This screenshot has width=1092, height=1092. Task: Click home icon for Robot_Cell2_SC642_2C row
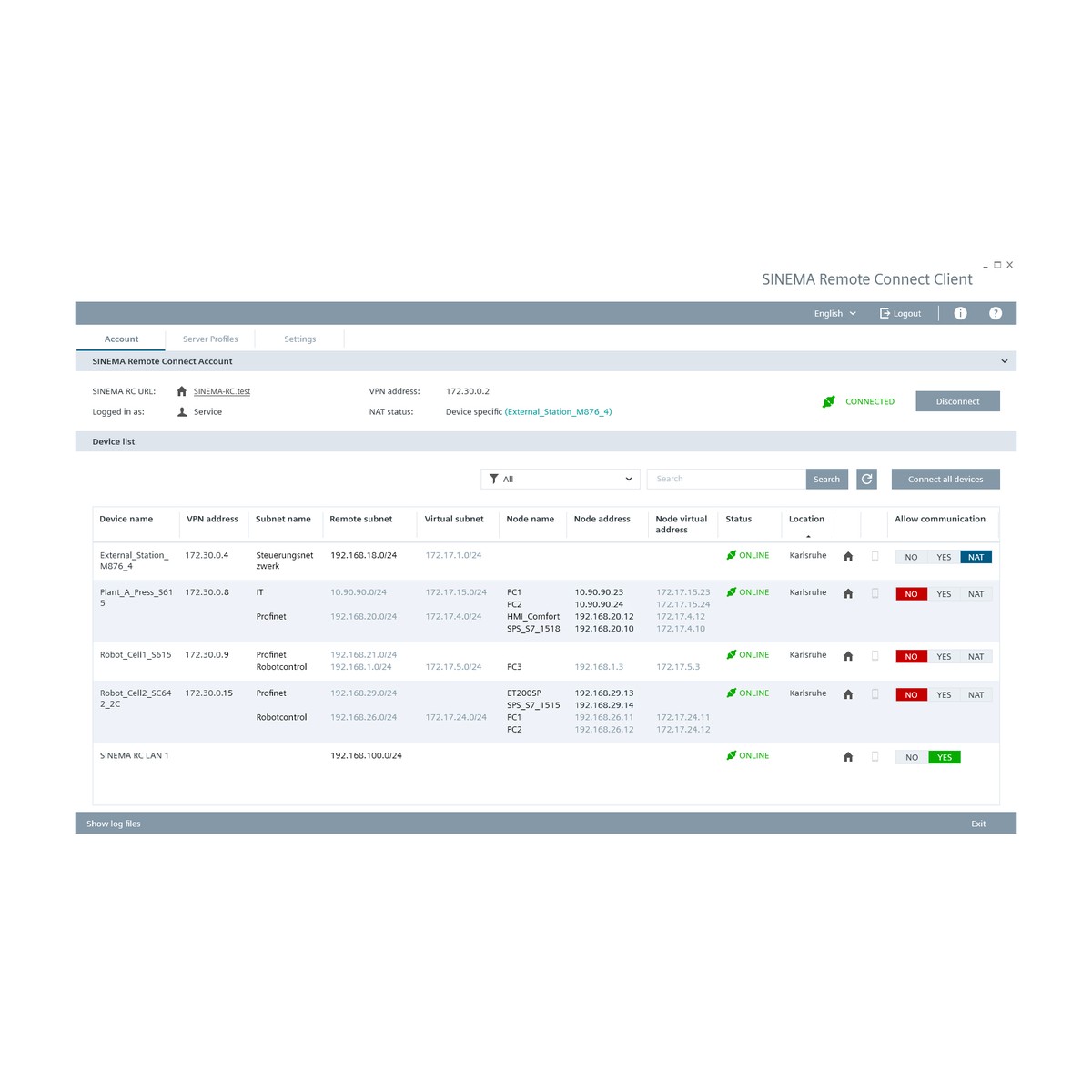(x=848, y=694)
